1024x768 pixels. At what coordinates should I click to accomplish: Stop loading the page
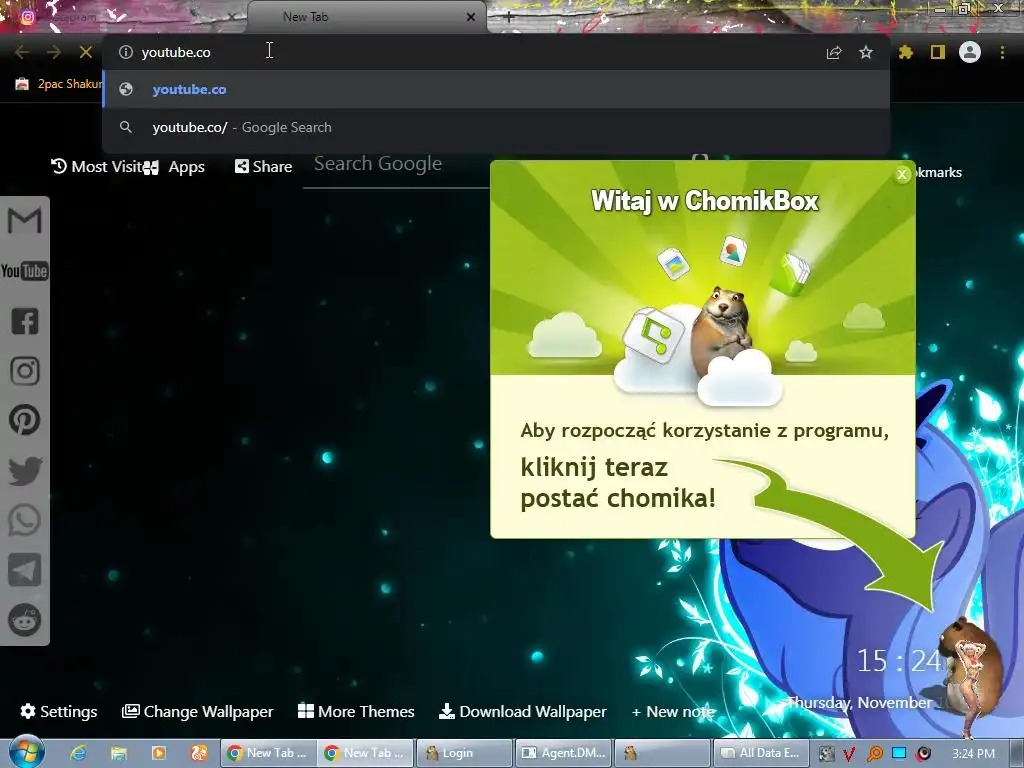point(86,52)
